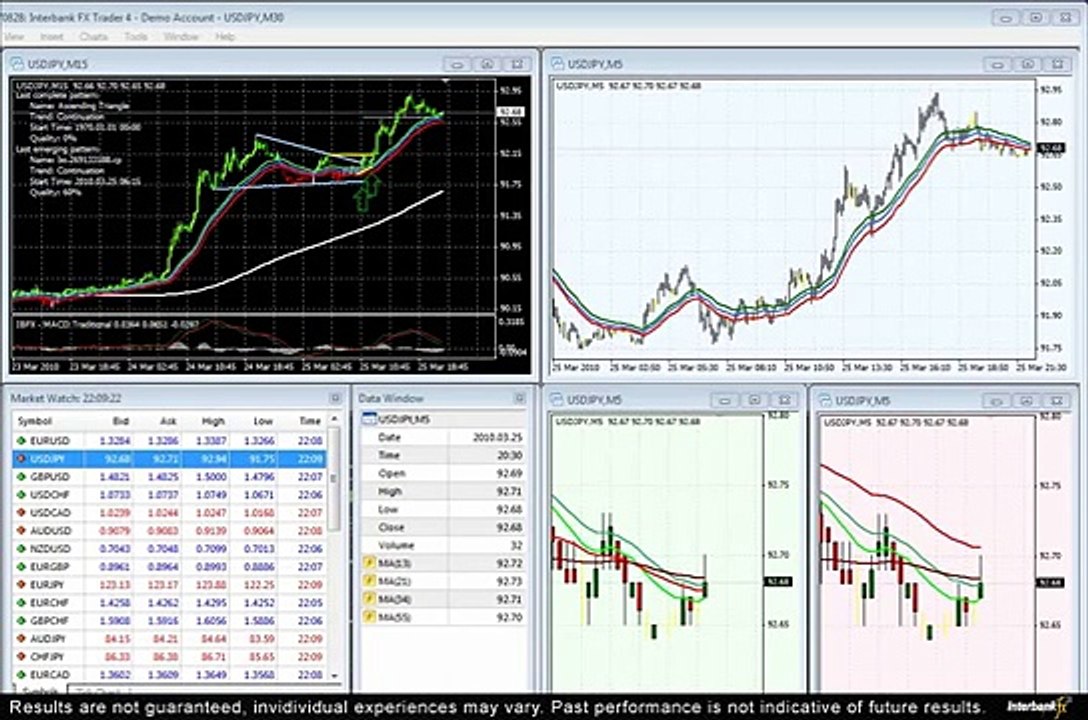Click the Bid column header

pyautogui.click(x=121, y=421)
